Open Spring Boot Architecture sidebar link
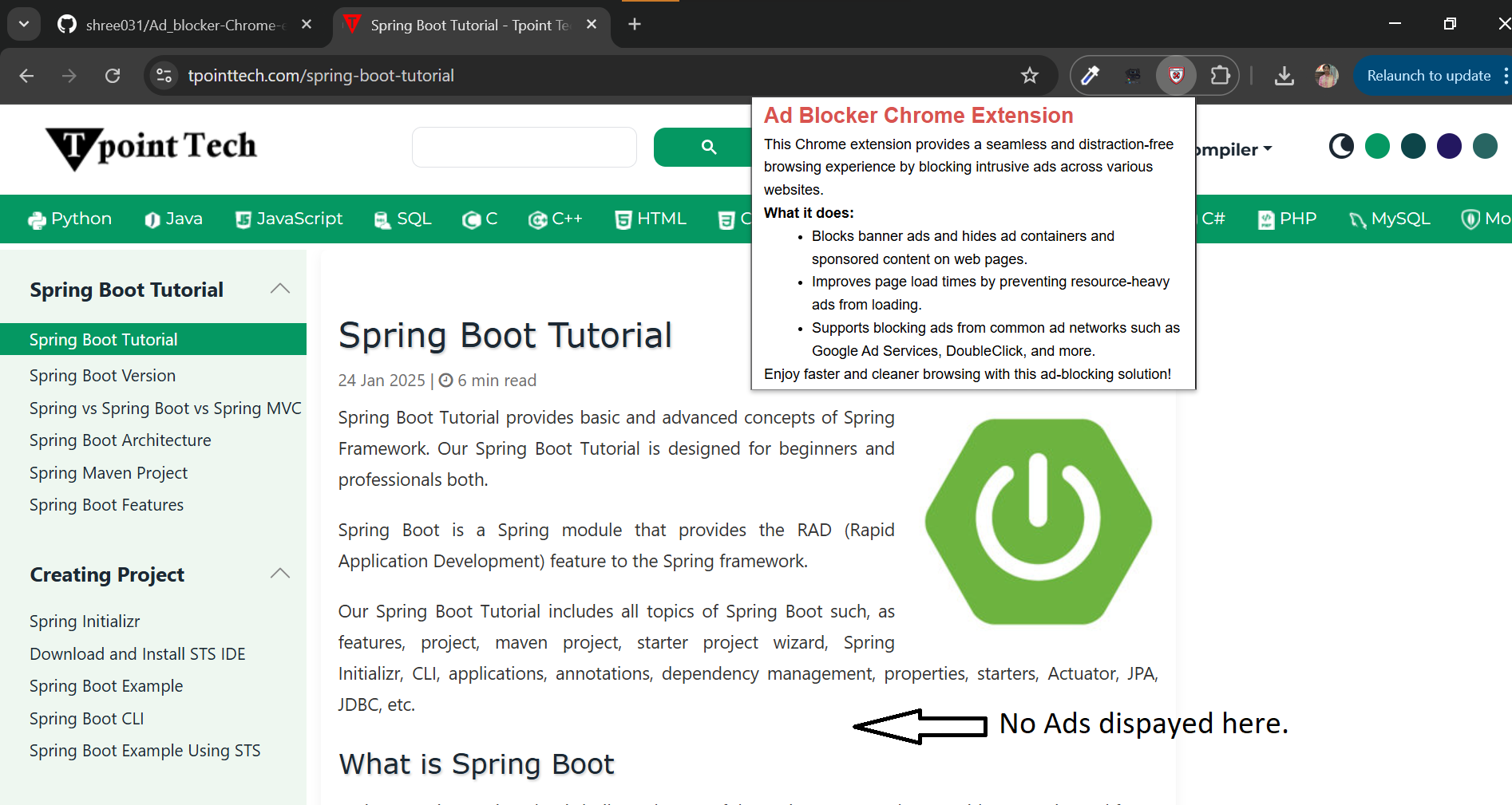1512x805 pixels. (121, 440)
